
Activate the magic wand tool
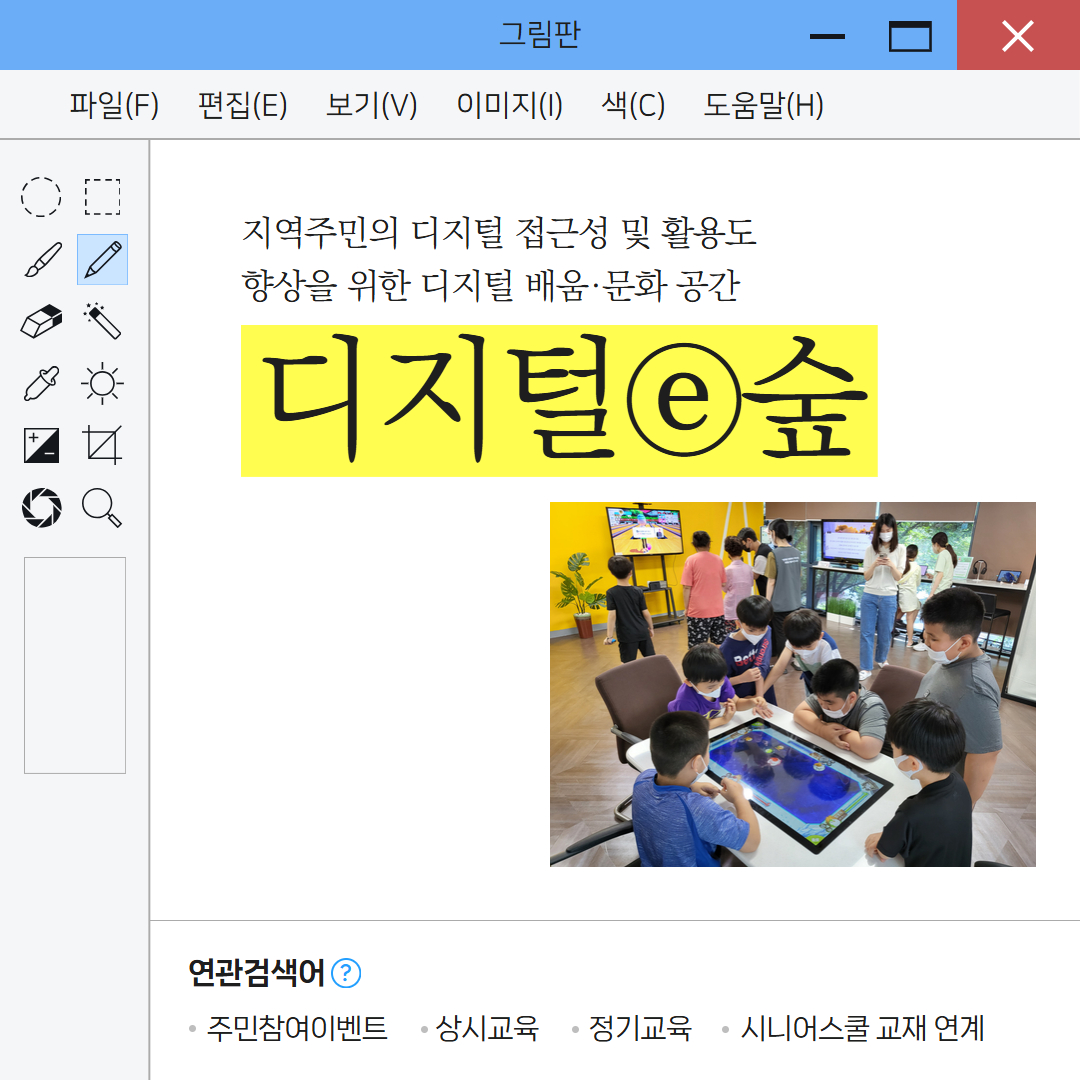[x=102, y=322]
